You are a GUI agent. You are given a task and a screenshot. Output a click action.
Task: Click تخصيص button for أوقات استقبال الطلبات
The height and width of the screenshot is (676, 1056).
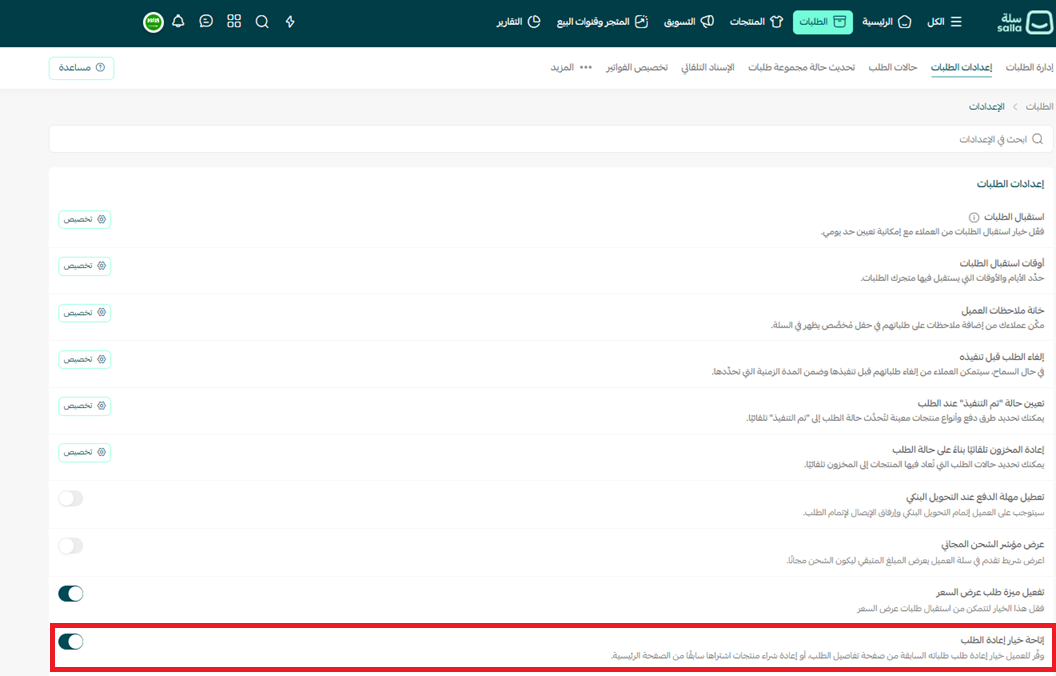click(85, 266)
